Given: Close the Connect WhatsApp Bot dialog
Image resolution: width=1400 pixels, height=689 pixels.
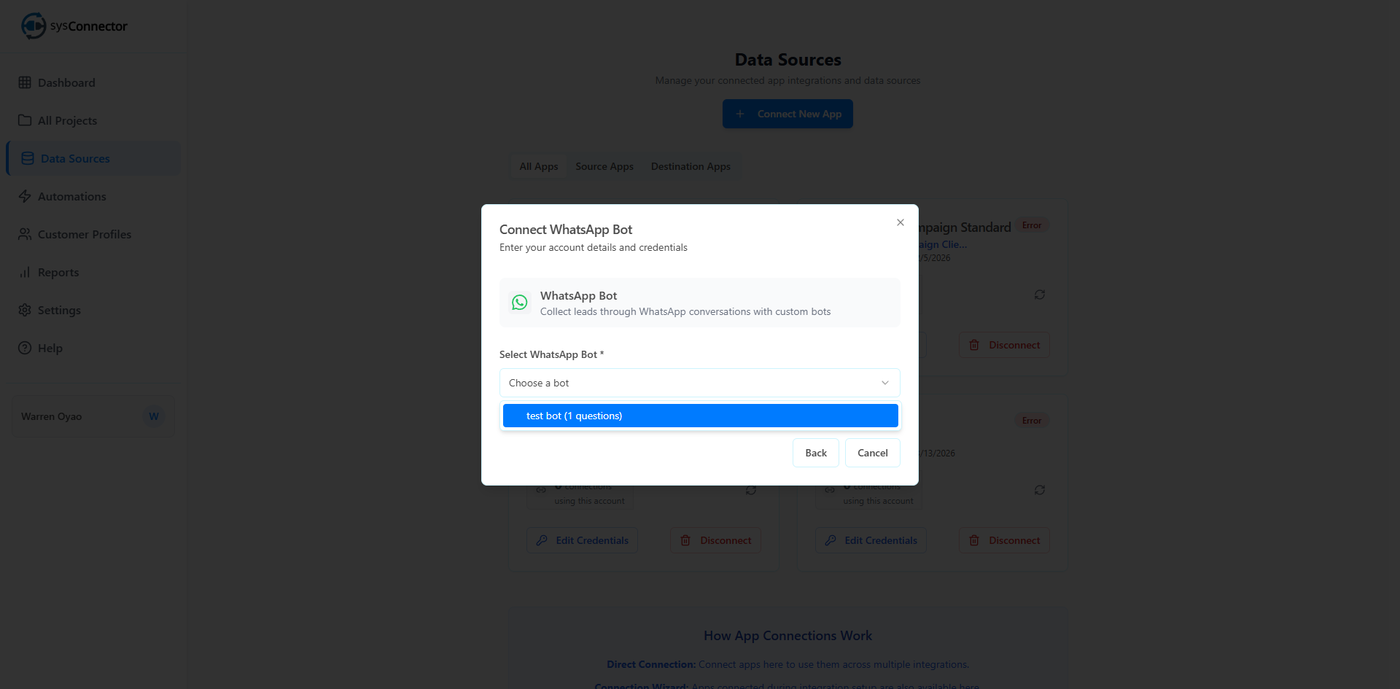Looking at the screenshot, I should [900, 223].
